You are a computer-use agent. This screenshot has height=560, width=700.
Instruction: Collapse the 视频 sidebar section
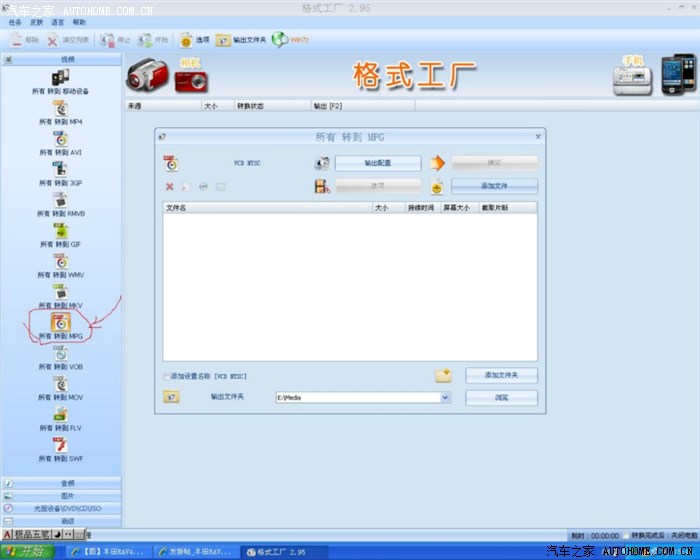61,59
